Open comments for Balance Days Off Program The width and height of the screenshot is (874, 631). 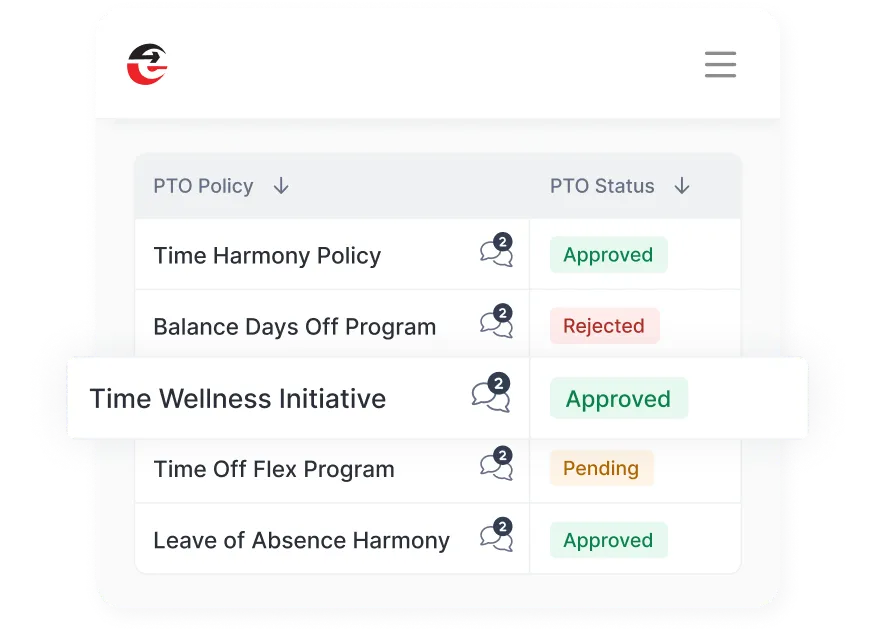(x=496, y=323)
